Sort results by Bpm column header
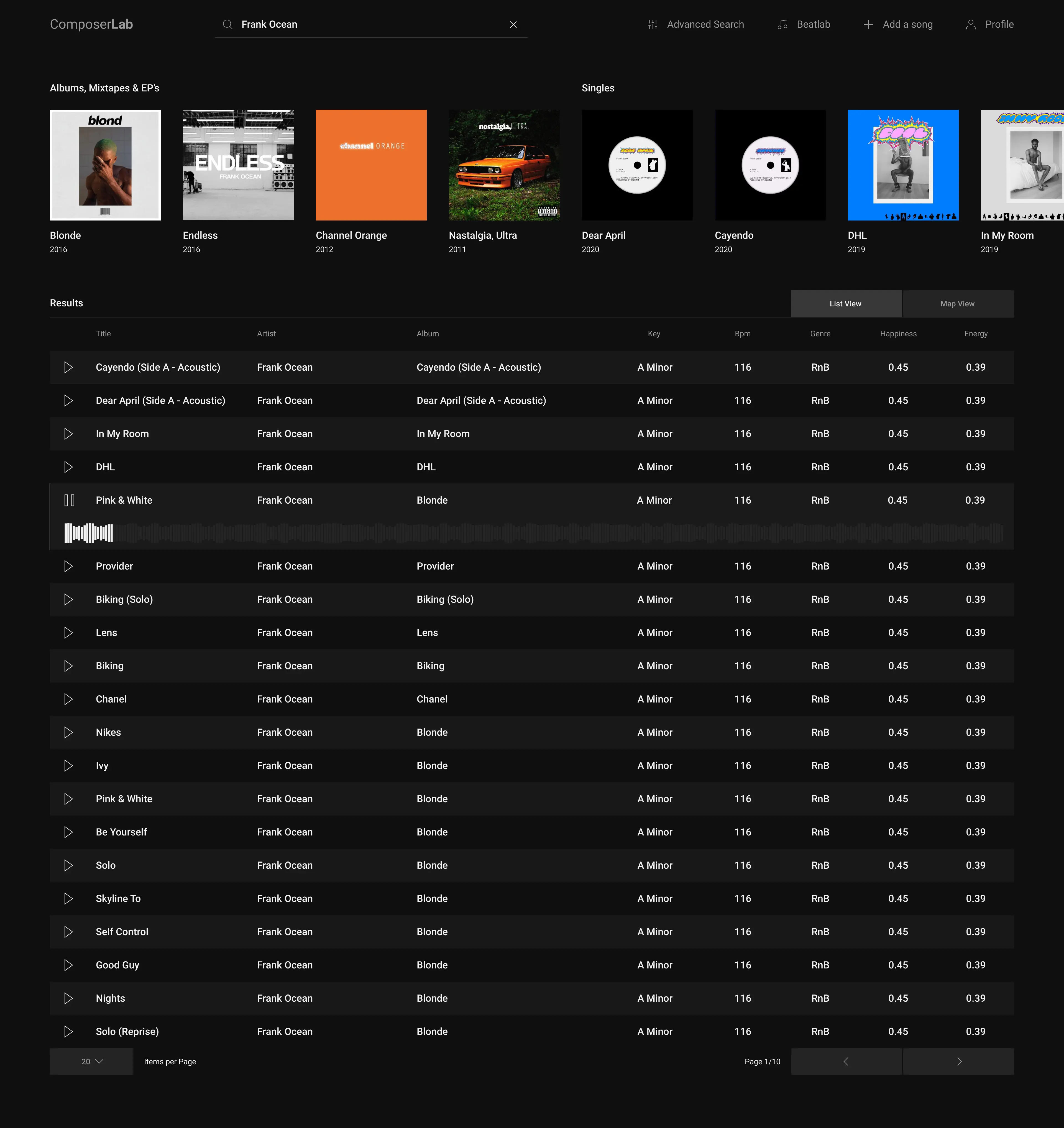This screenshot has height=1128, width=1064. coord(742,334)
